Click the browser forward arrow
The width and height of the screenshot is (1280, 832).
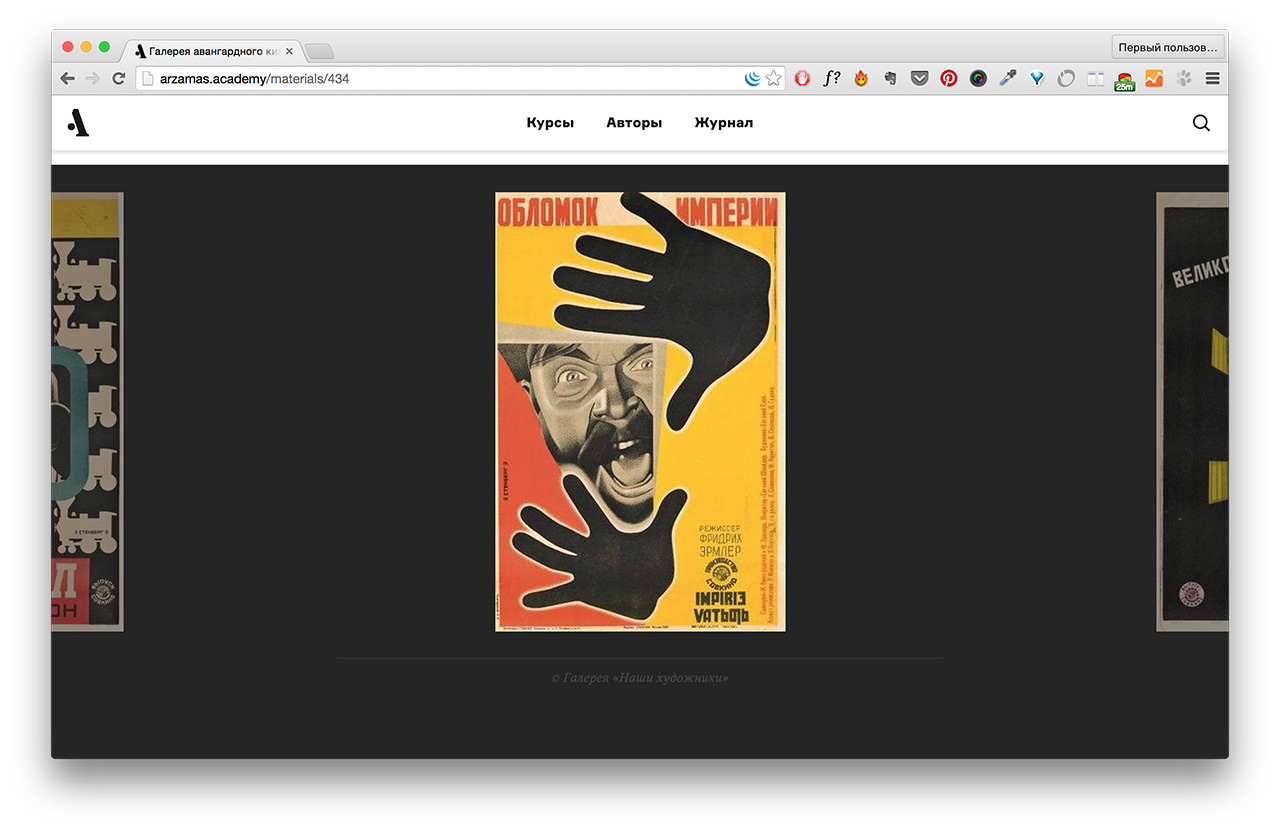pos(92,78)
